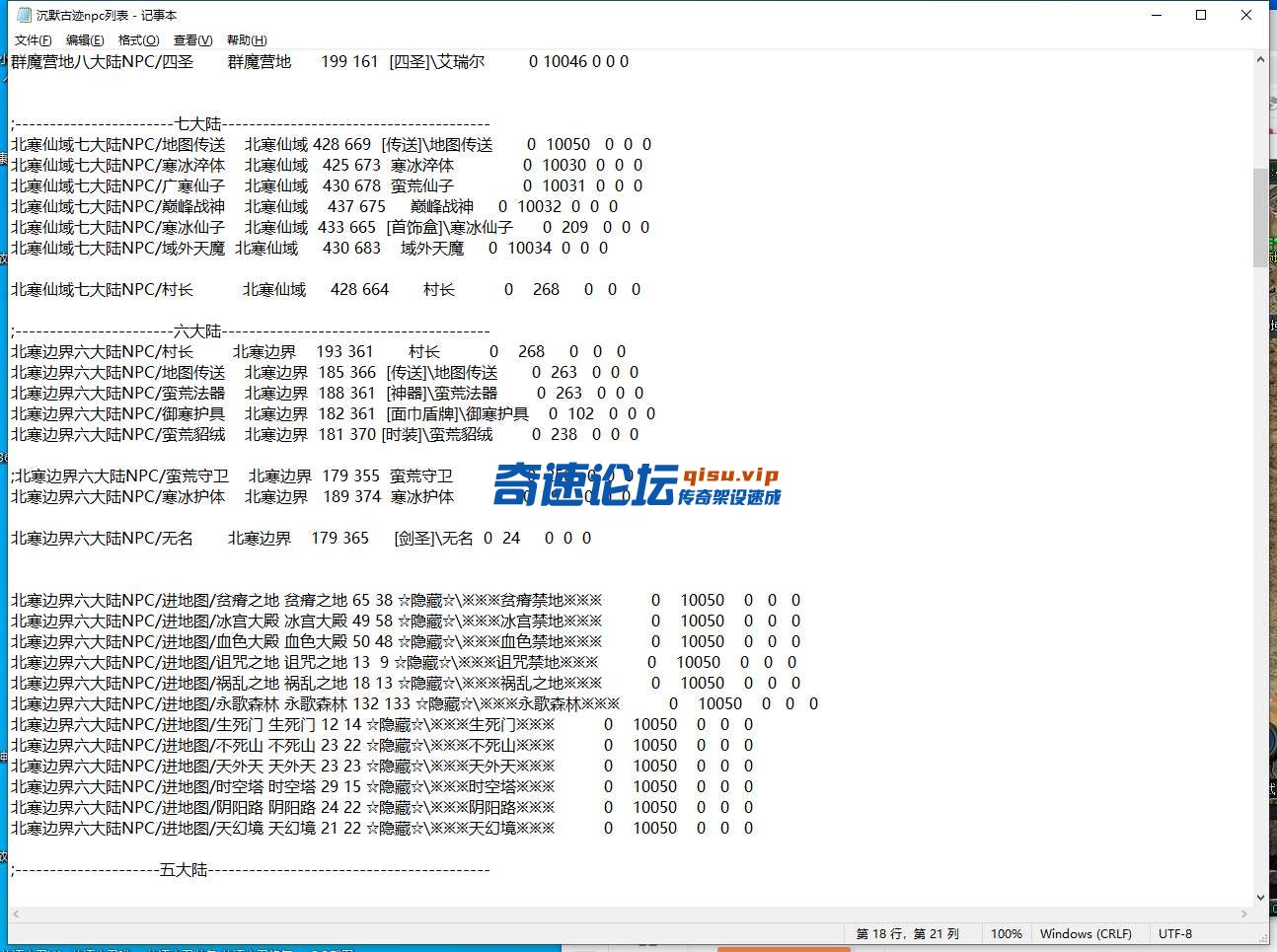The height and width of the screenshot is (952, 1277).
Task: Minimize the Notepad window
Action: [1157, 15]
